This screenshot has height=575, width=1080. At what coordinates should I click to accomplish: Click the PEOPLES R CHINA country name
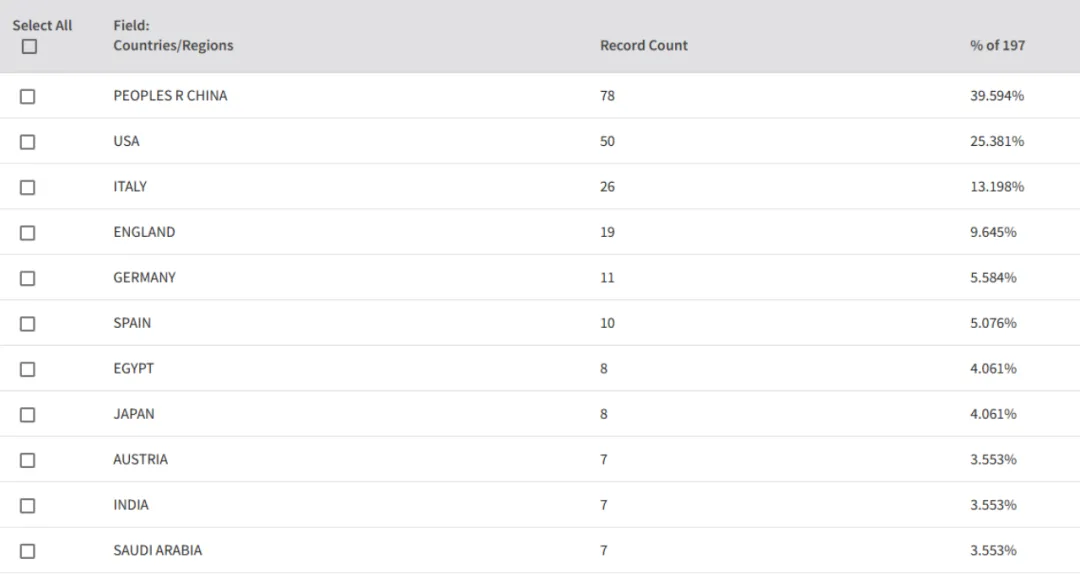(x=170, y=96)
